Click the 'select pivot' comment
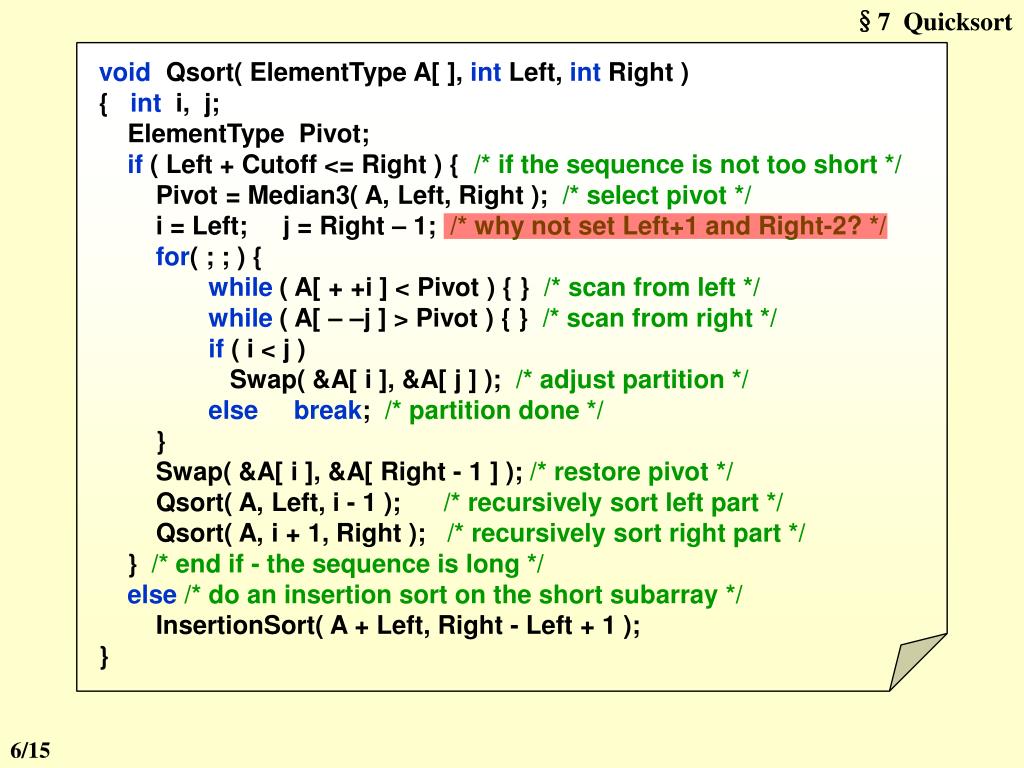The width and height of the screenshot is (1024, 768). tap(656, 196)
